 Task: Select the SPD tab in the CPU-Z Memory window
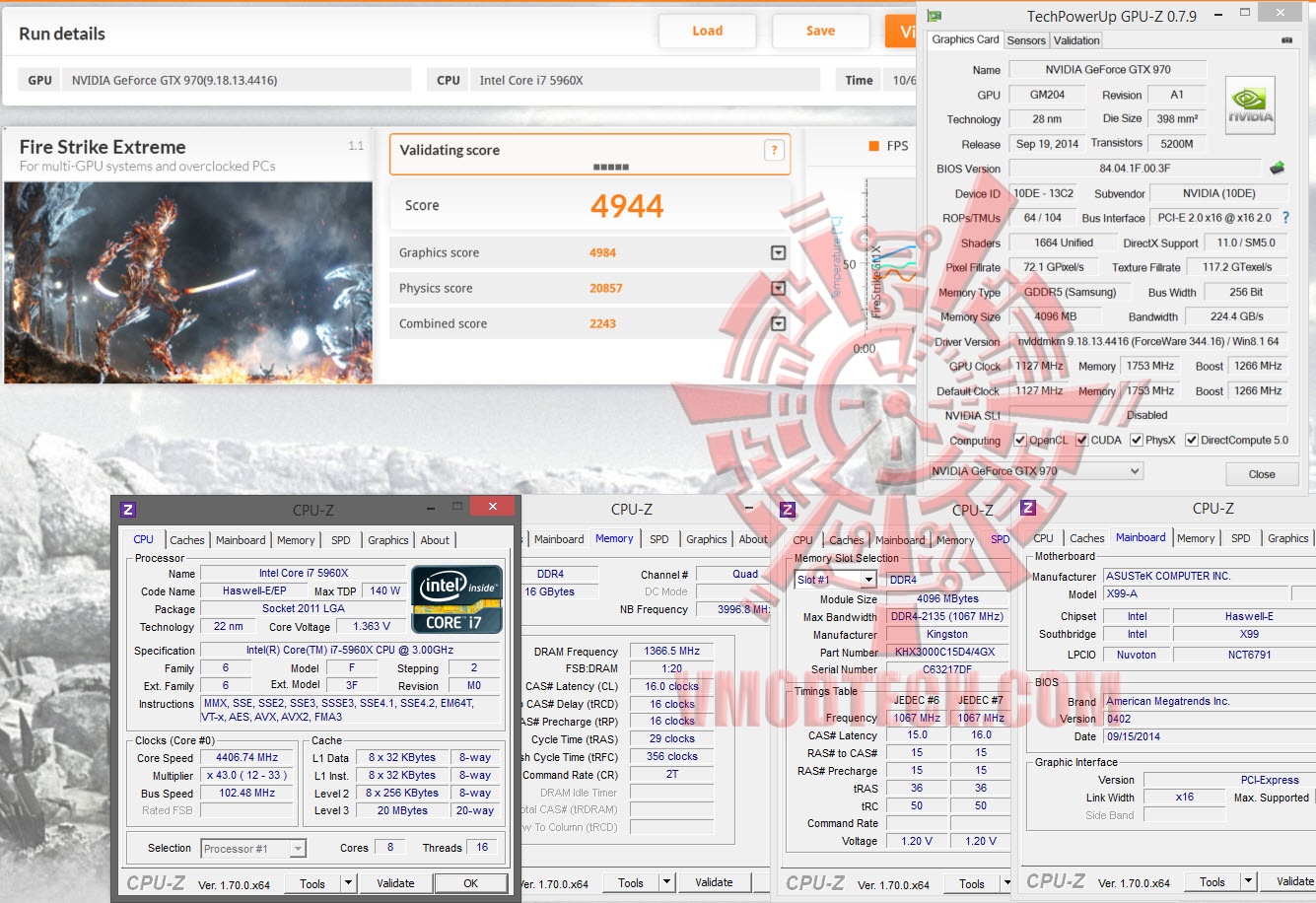659,539
